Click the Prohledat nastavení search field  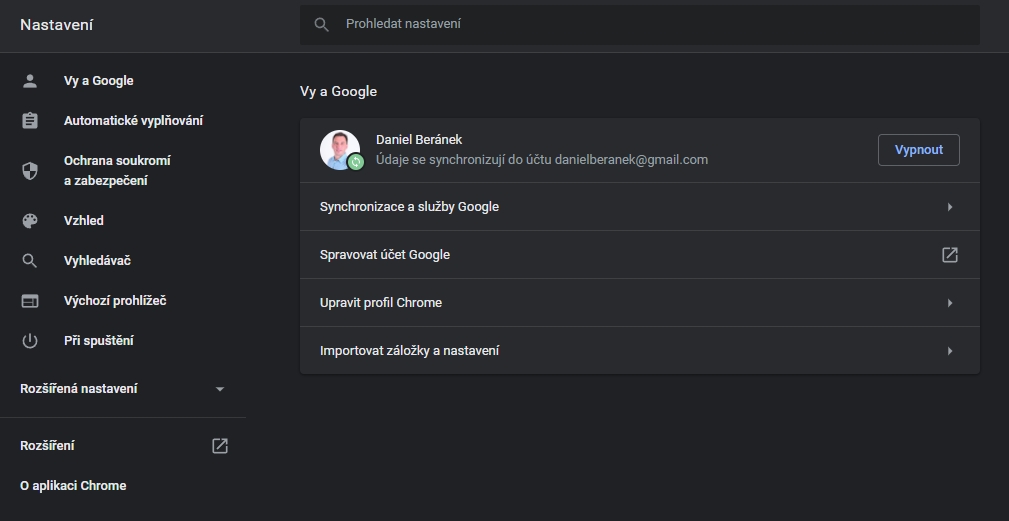640,24
